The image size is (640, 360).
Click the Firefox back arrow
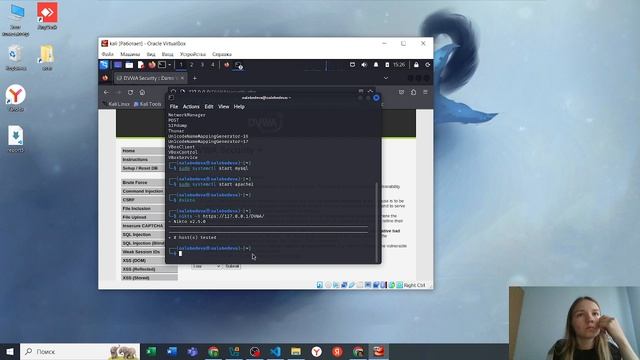click(x=107, y=92)
